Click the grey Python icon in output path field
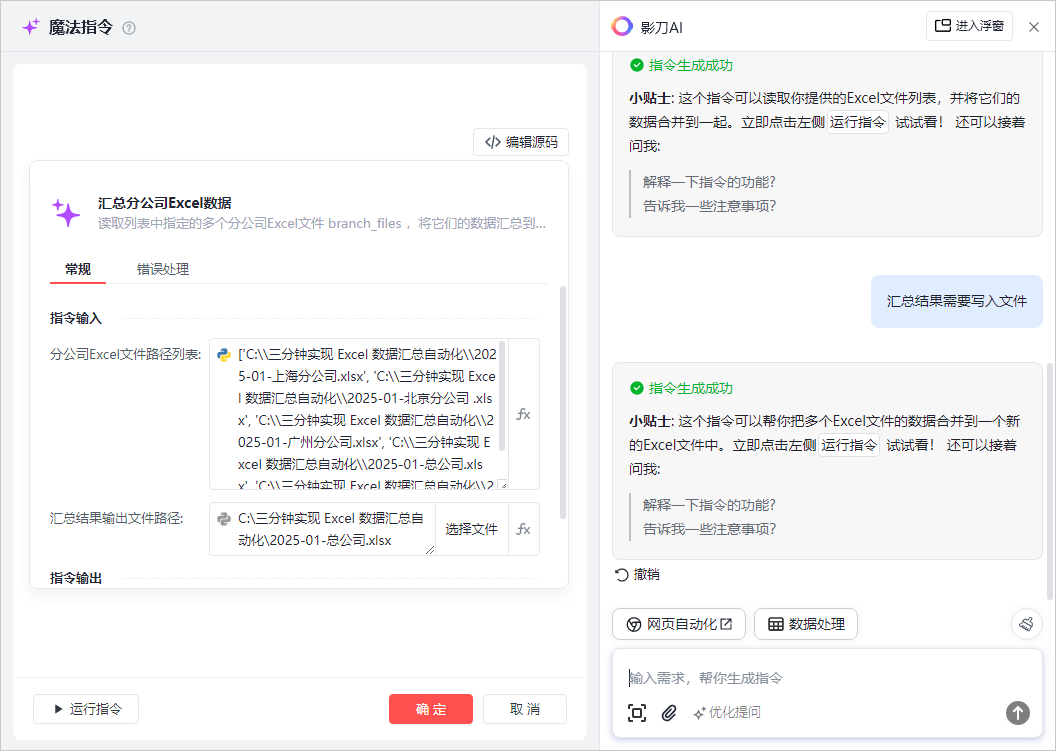Screen dimensions: 1056x751 pyautogui.click(x=224, y=519)
